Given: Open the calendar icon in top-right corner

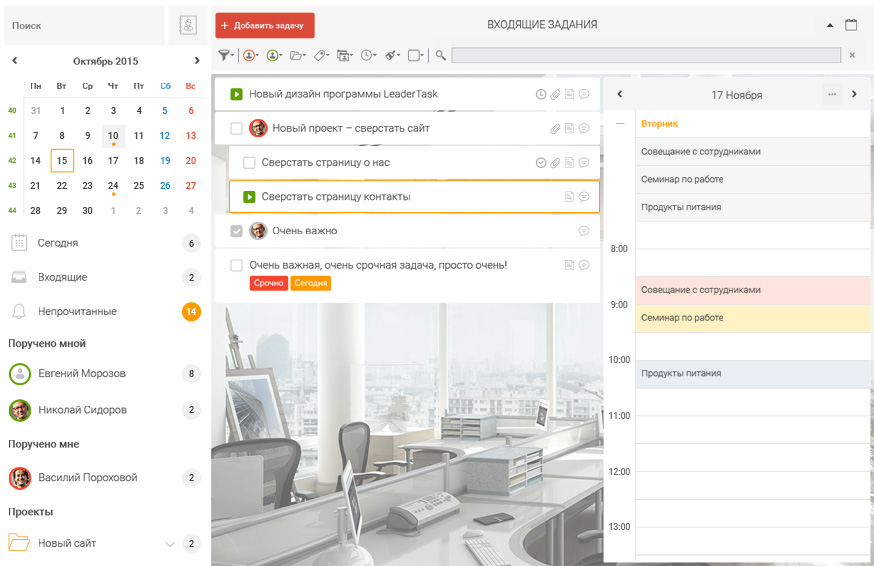Looking at the screenshot, I should 851,25.
